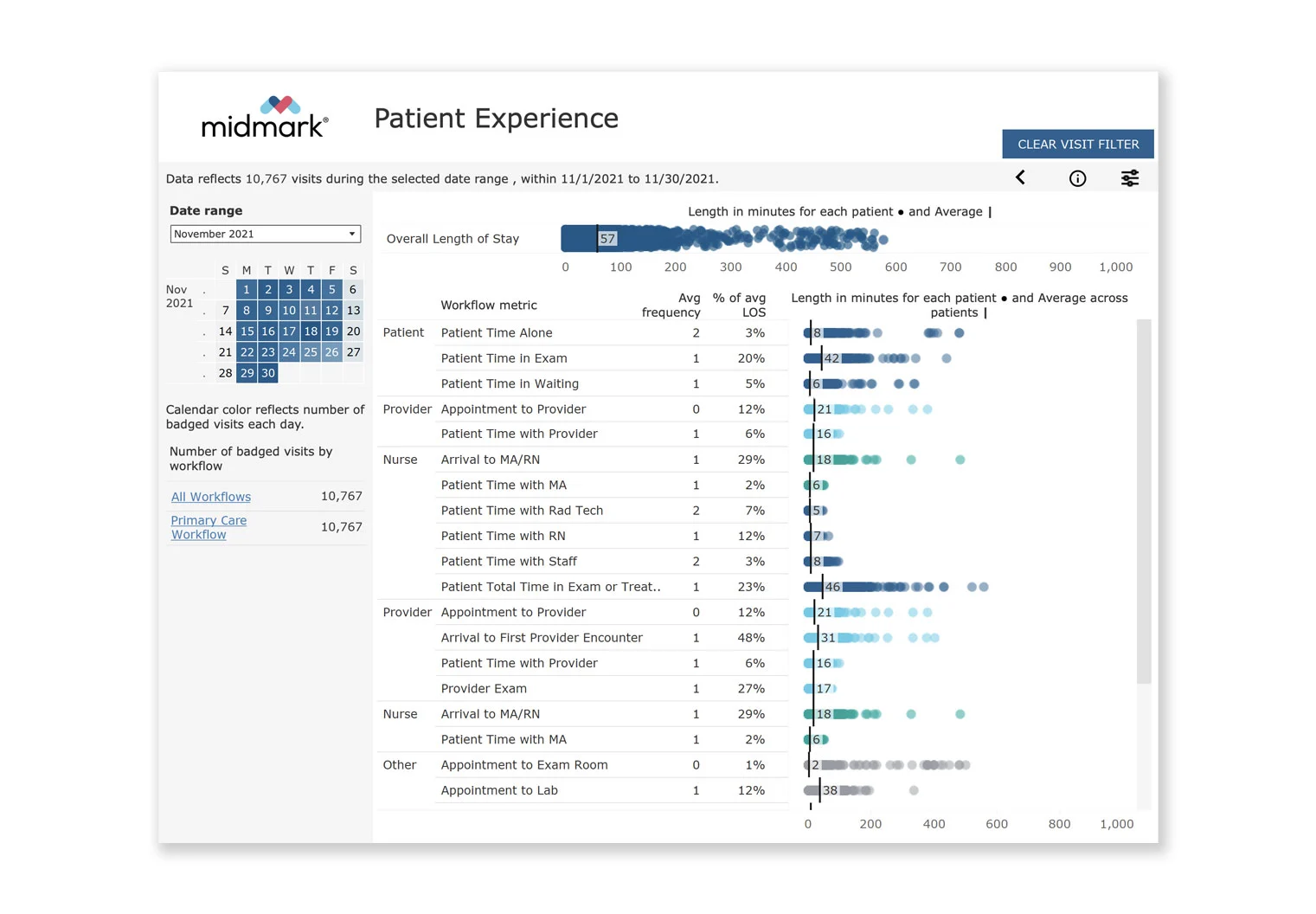1316x914 pixels.
Task: Click the 42-minute bar for Patient Time in Exam
Action: [x=831, y=357]
